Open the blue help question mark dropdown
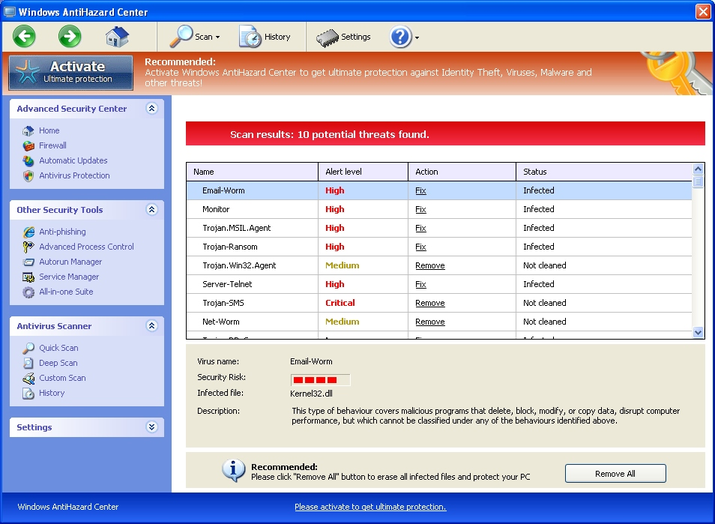This screenshot has width=715, height=524. (x=404, y=37)
